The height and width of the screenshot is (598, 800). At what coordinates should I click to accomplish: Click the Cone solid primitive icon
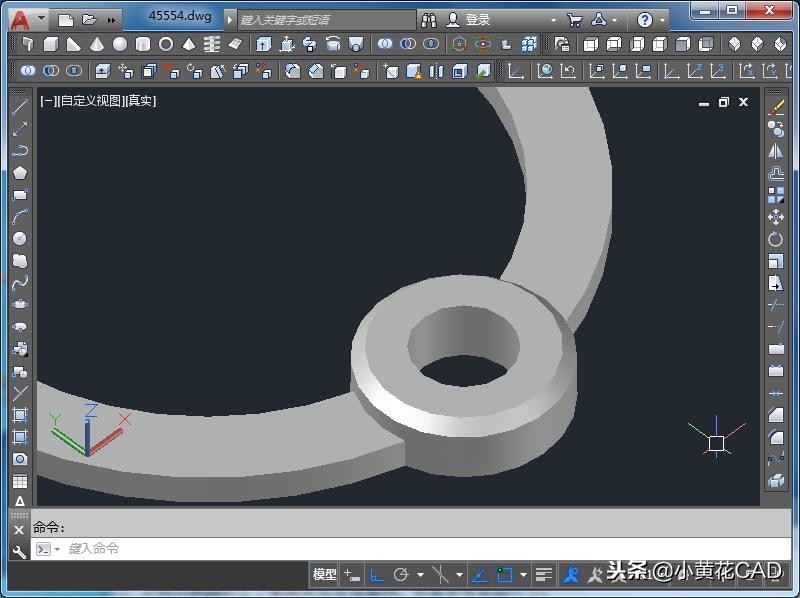(97, 45)
